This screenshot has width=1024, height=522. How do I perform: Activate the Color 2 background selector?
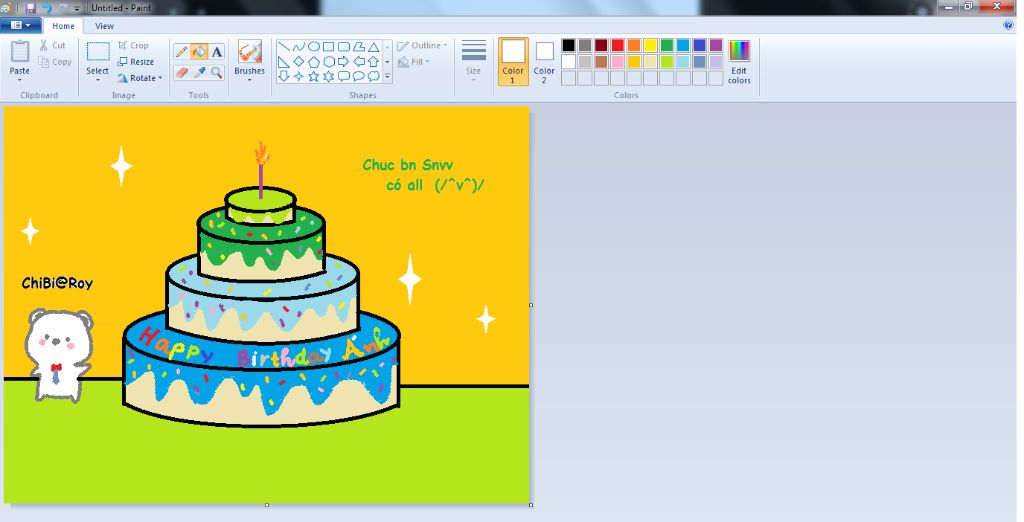(544, 61)
